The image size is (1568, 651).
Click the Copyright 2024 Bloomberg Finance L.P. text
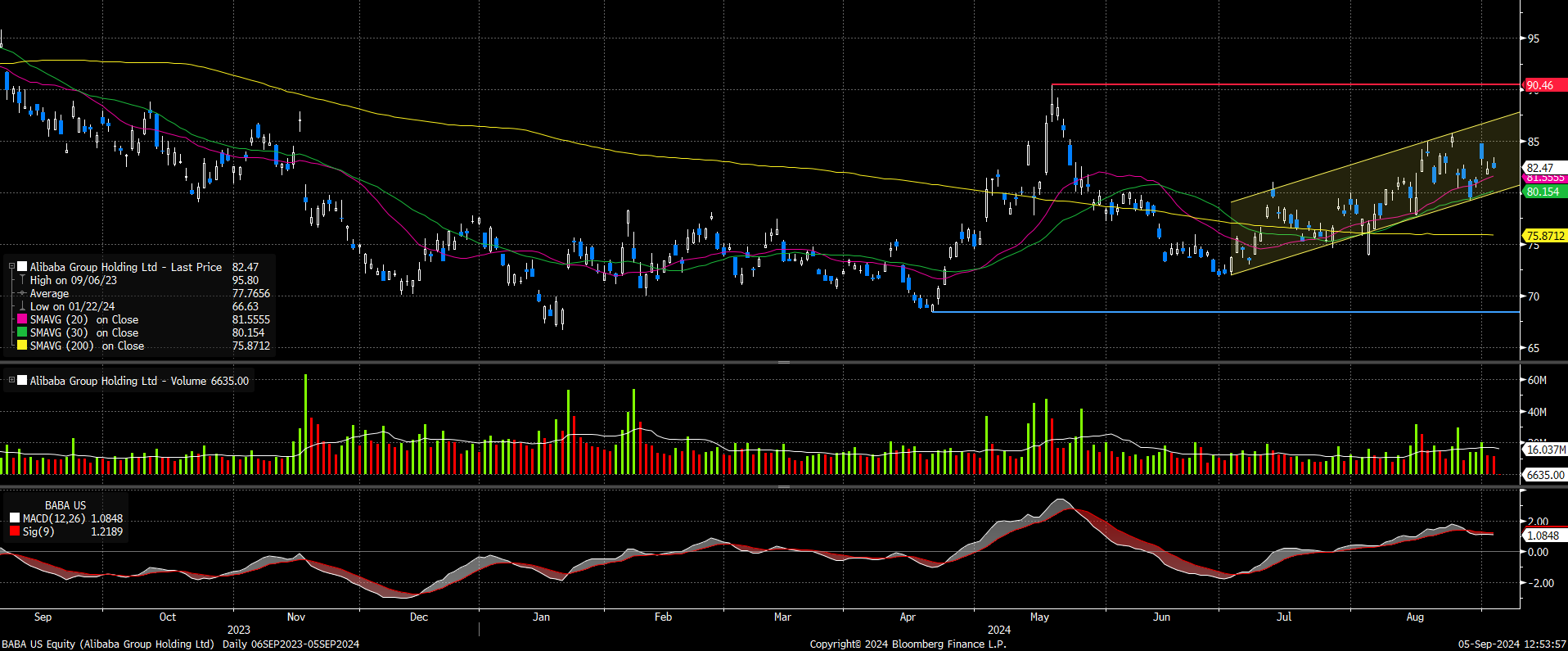click(908, 644)
